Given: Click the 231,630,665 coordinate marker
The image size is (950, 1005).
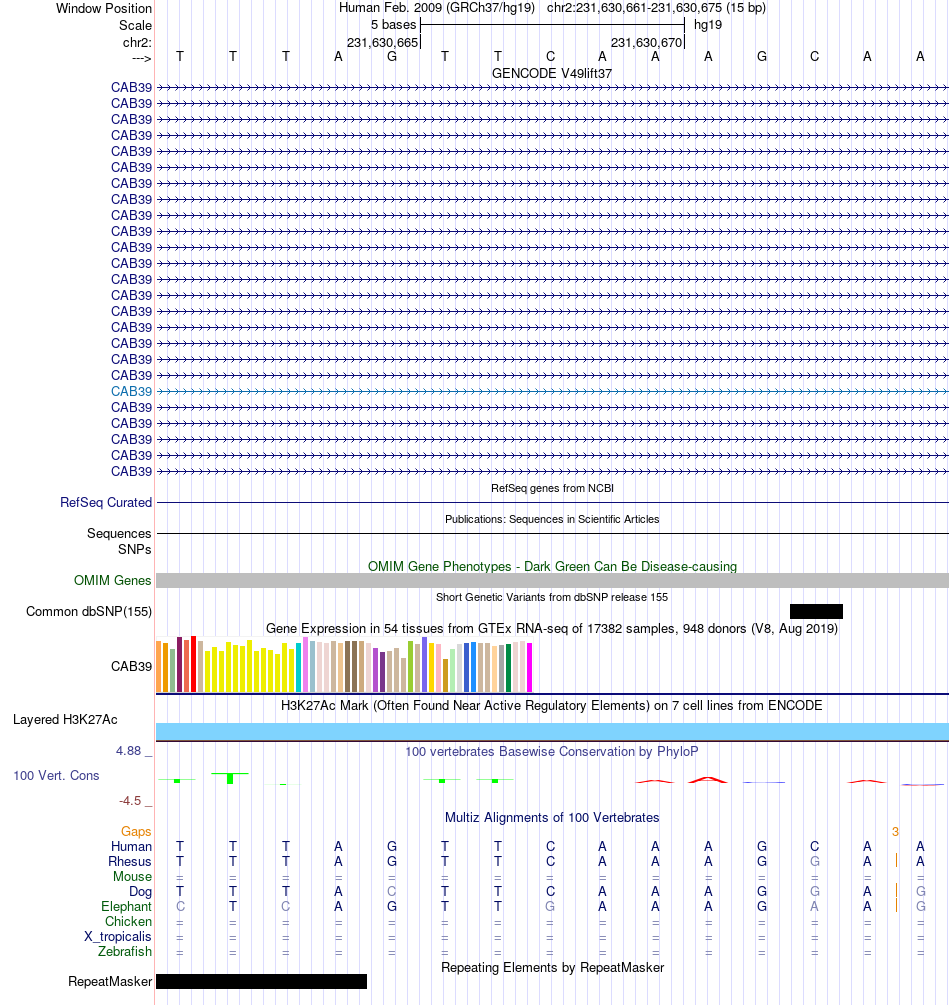Looking at the screenshot, I should pos(382,42).
